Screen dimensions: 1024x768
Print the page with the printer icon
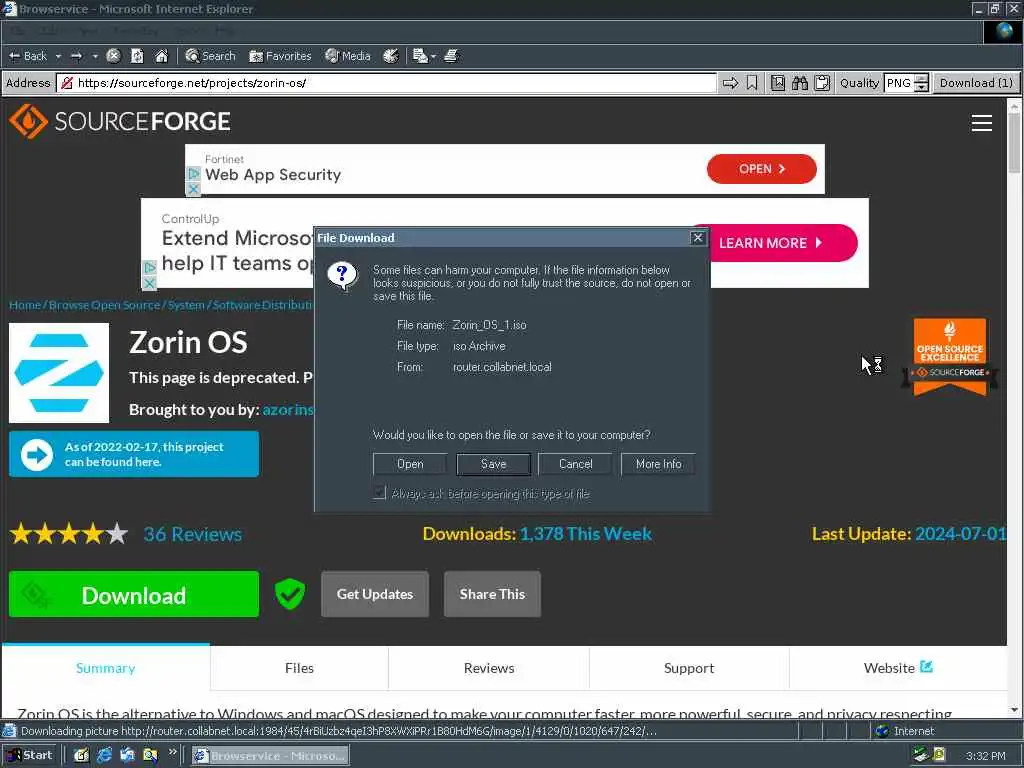451,56
